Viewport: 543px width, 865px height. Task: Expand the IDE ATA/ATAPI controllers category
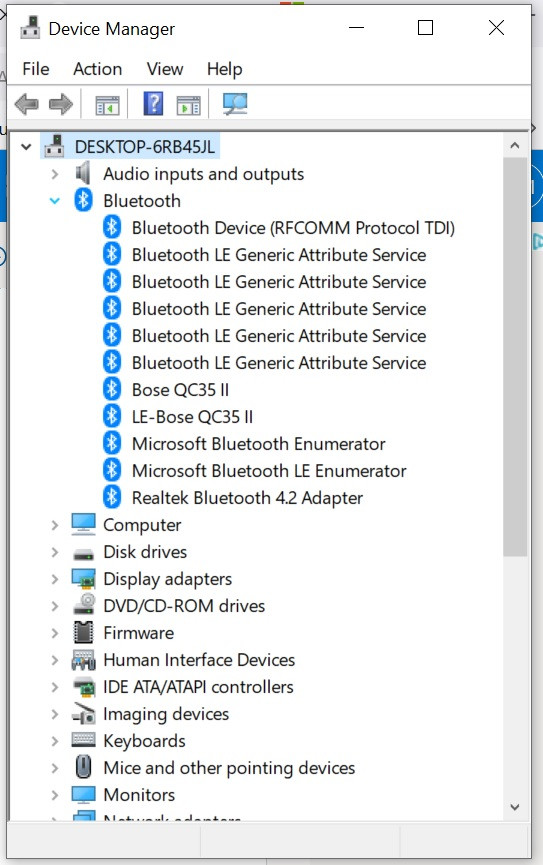click(x=55, y=687)
